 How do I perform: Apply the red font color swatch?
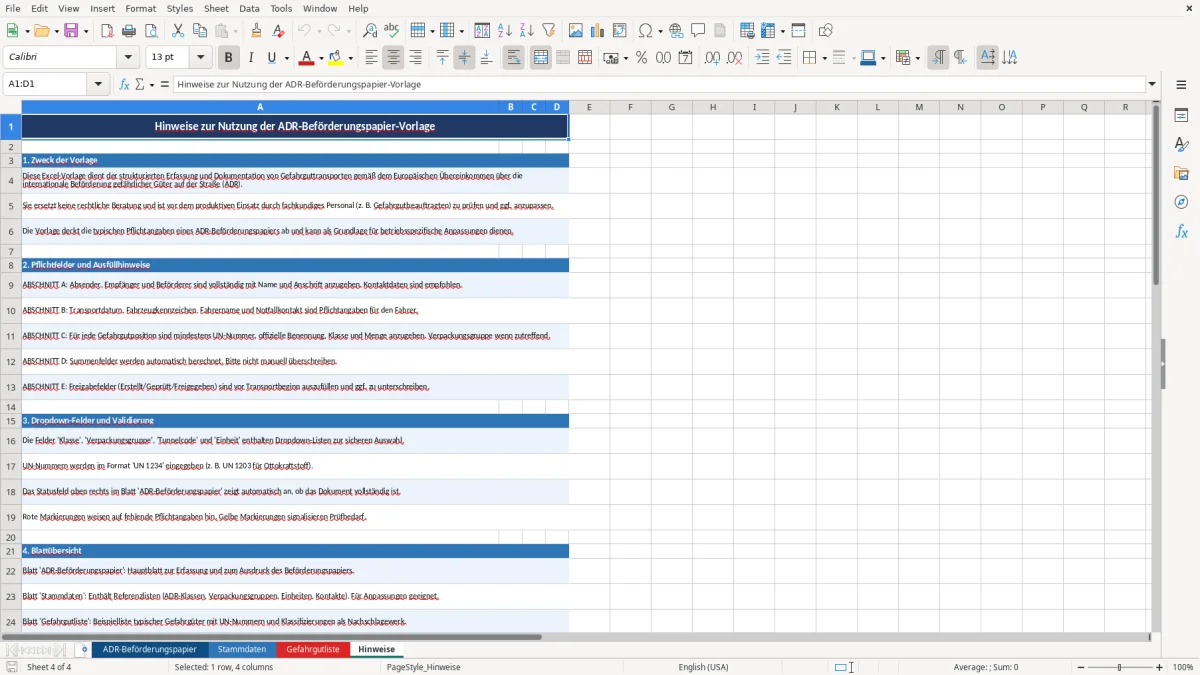pyautogui.click(x=308, y=58)
